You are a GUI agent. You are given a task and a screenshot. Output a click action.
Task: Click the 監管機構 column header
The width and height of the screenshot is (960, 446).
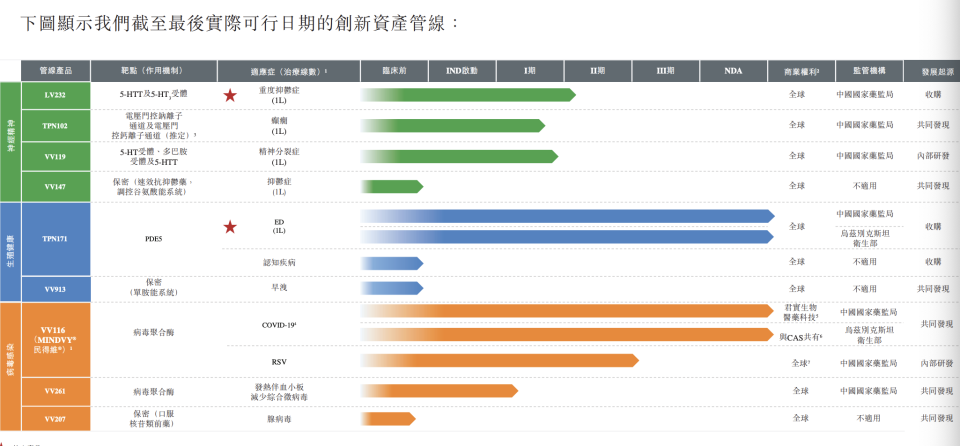869,71
